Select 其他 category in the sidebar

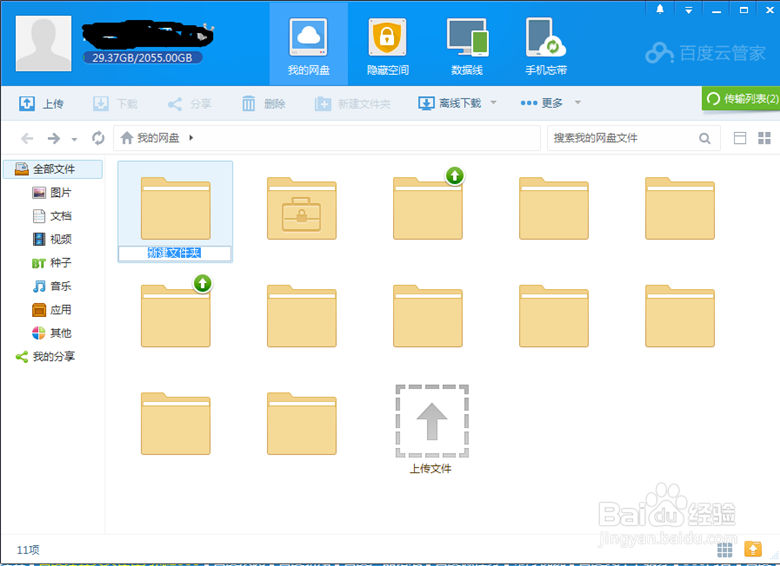pyautogui.click(x=52, y=333)
